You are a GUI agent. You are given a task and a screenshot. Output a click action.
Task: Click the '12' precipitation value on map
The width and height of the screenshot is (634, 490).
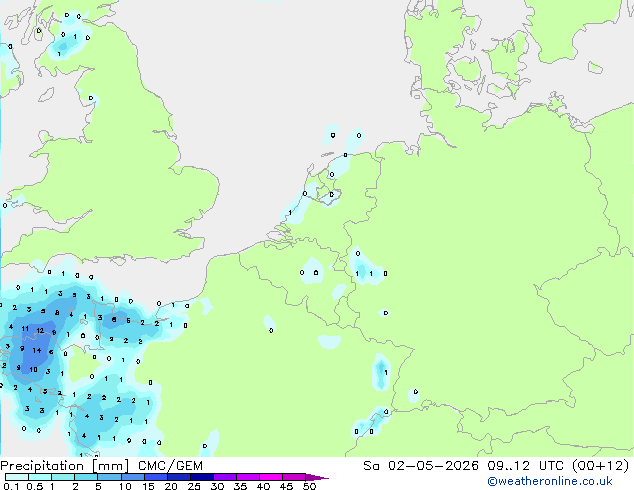click(40, 331)
